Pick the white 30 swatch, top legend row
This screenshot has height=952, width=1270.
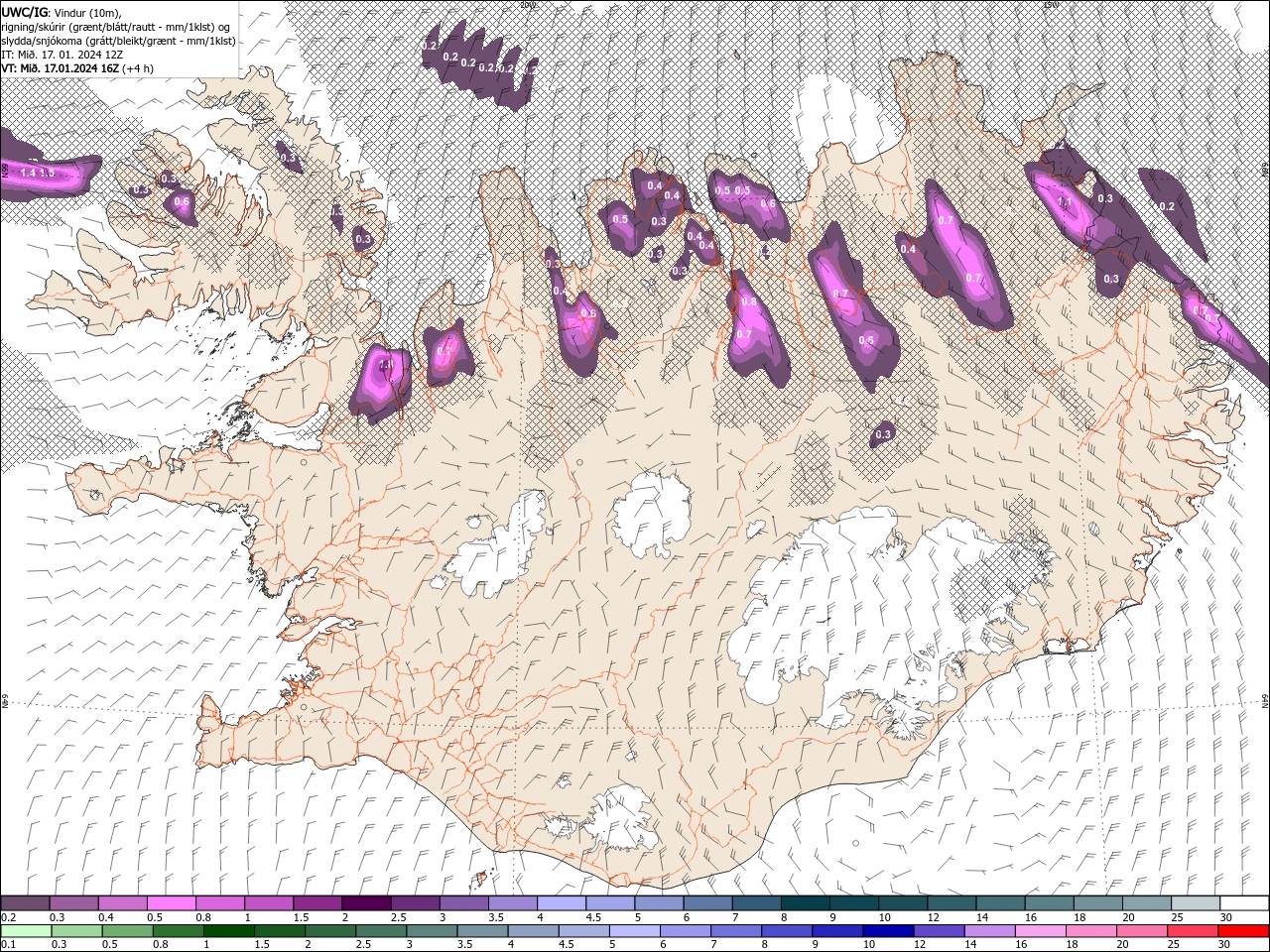click(1244, 903)
